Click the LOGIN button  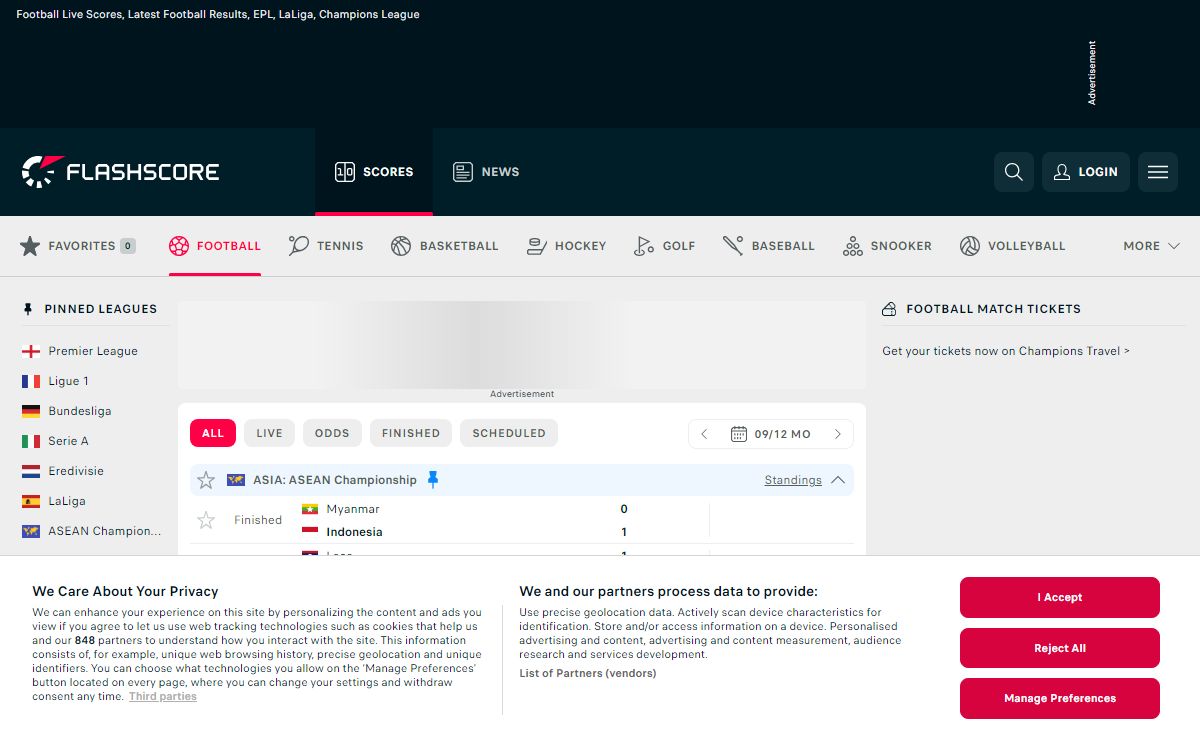tap(1086, 172)
